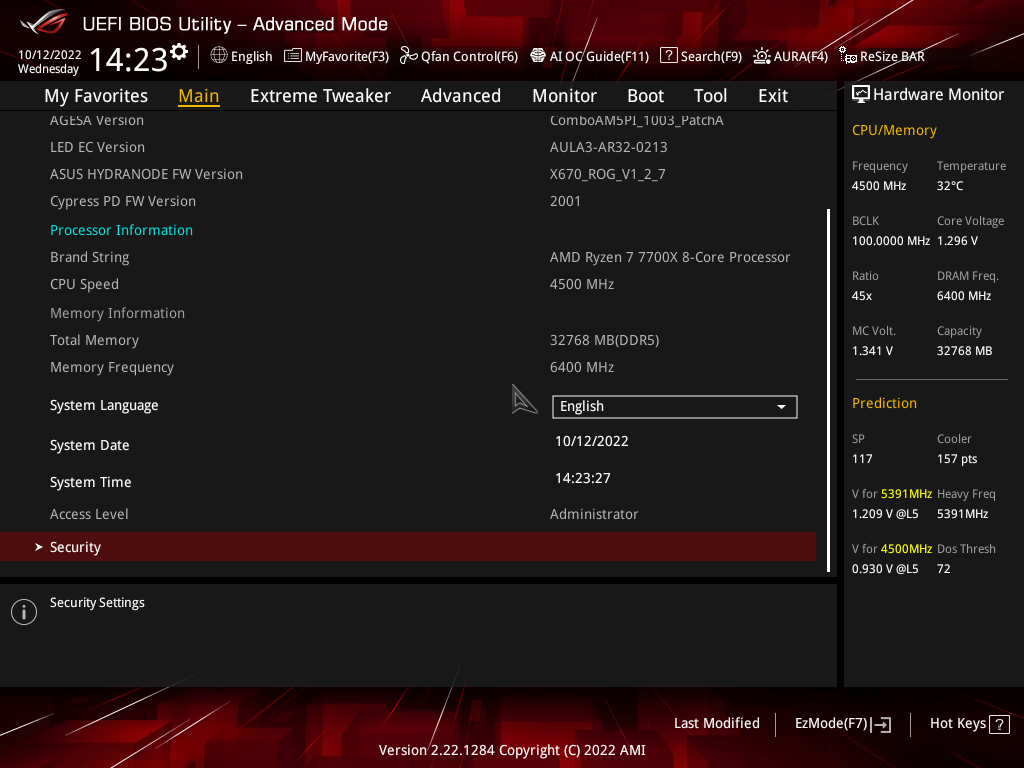Viewport: 1024px width, 768px height.
Task: Click the Hot Keys question mark icon
Action: tap(999, 724)
